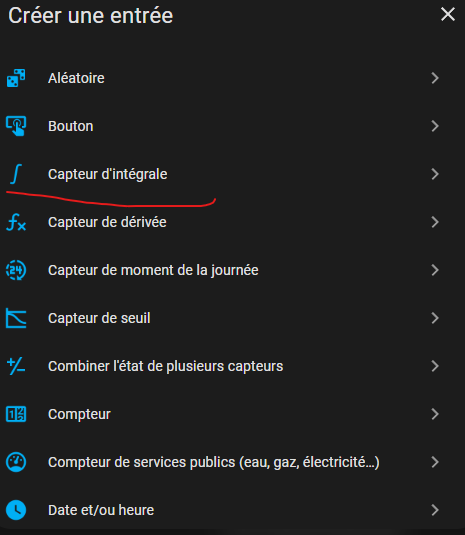465x535 pixels.
Task: Click the 24-hour time of day icon
Action: tap(16, 270)
